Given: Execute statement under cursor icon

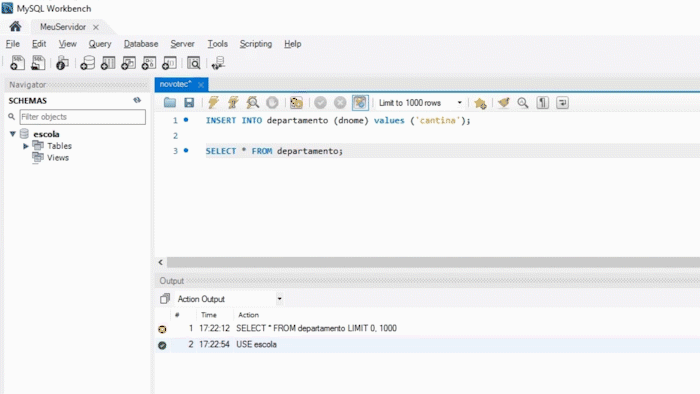Looking at the screenshot, I should (x=233, y=103).
